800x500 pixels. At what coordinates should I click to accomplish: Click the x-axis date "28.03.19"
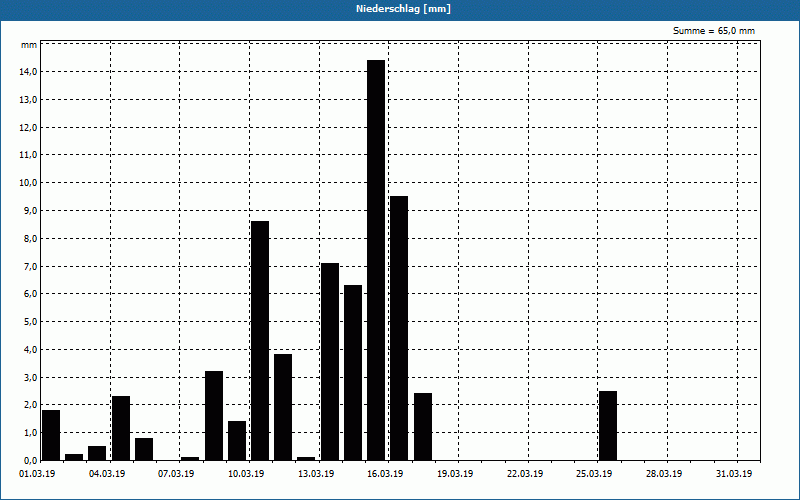(664, 474)
